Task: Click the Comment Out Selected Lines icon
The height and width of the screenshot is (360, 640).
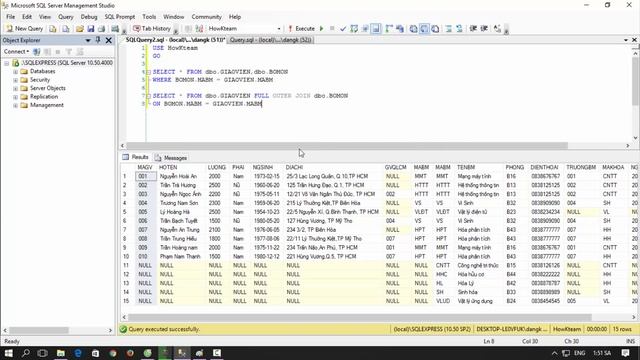Action: coord(448,29)
